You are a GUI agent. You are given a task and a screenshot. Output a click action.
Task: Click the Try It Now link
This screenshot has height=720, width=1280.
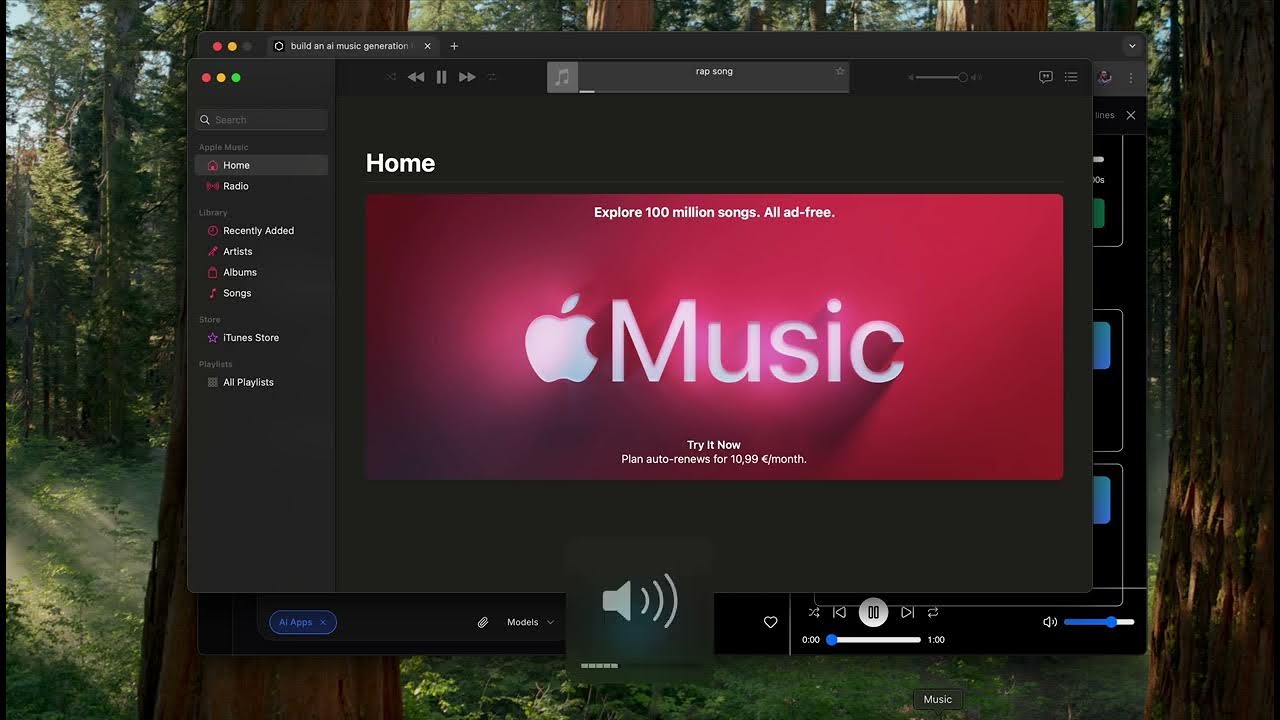pos(714,445)
